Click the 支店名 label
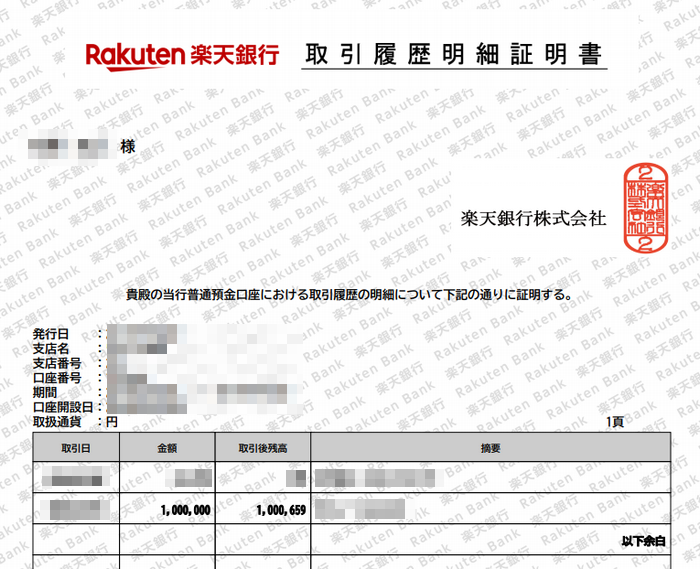This screenshot has height=569, width=700. [x=51, y=349]
